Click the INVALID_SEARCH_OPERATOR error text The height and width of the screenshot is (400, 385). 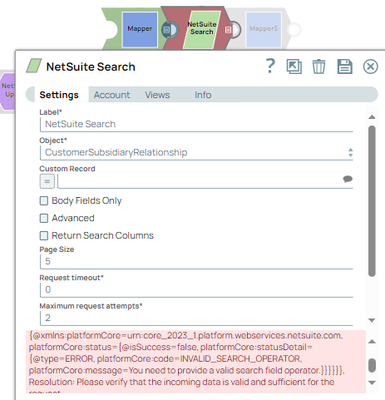coord(240,359)
